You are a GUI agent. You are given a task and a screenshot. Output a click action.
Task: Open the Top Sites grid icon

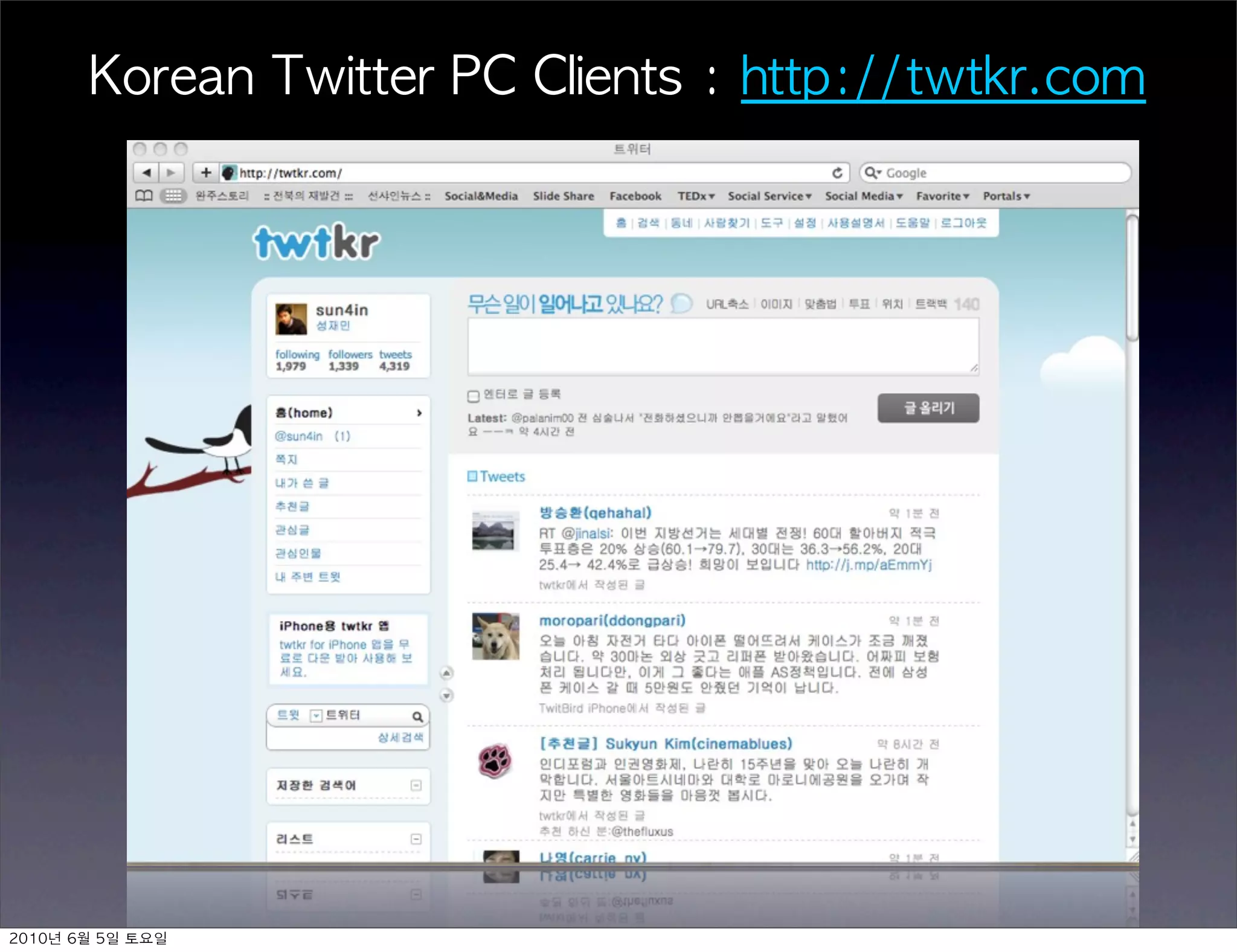click(x=173, y=196)
